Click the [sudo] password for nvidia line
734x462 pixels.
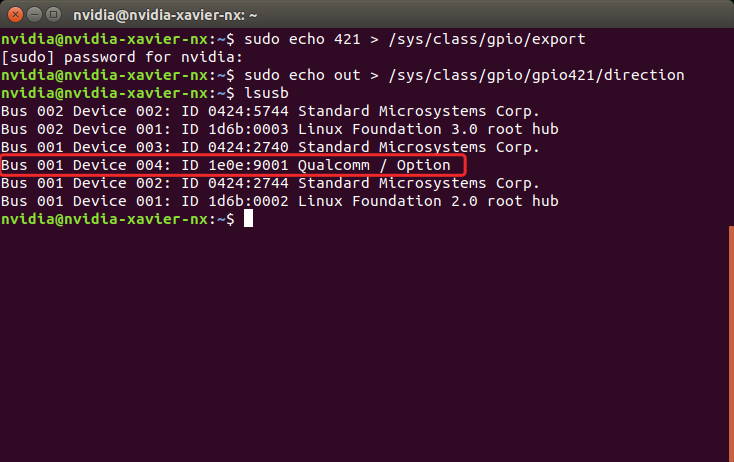(x=122, y=58)
